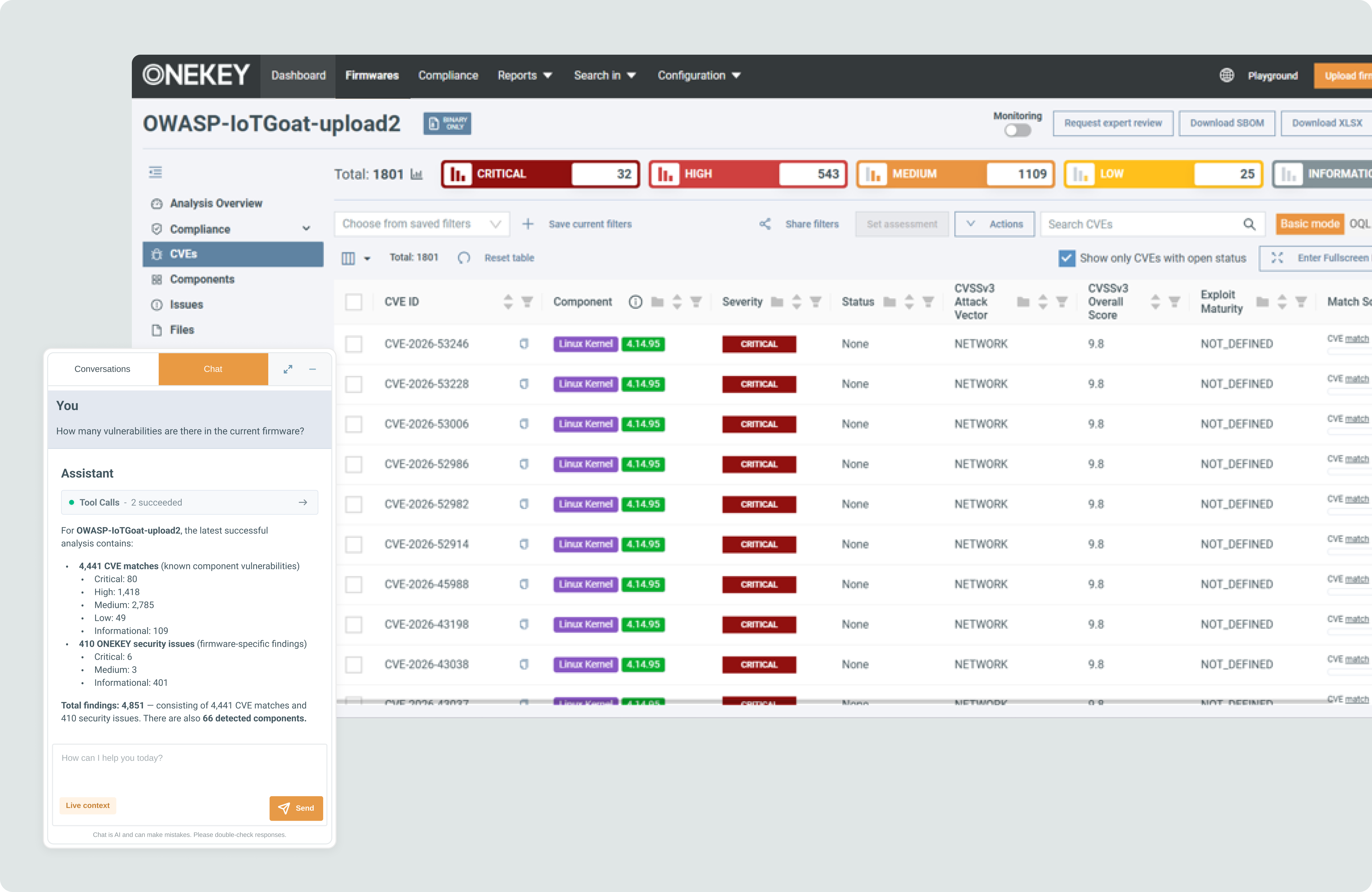Check the select-all header checkbox
Image resolution: width=1372 pixels, height=892 pixels.
point(353,302)
